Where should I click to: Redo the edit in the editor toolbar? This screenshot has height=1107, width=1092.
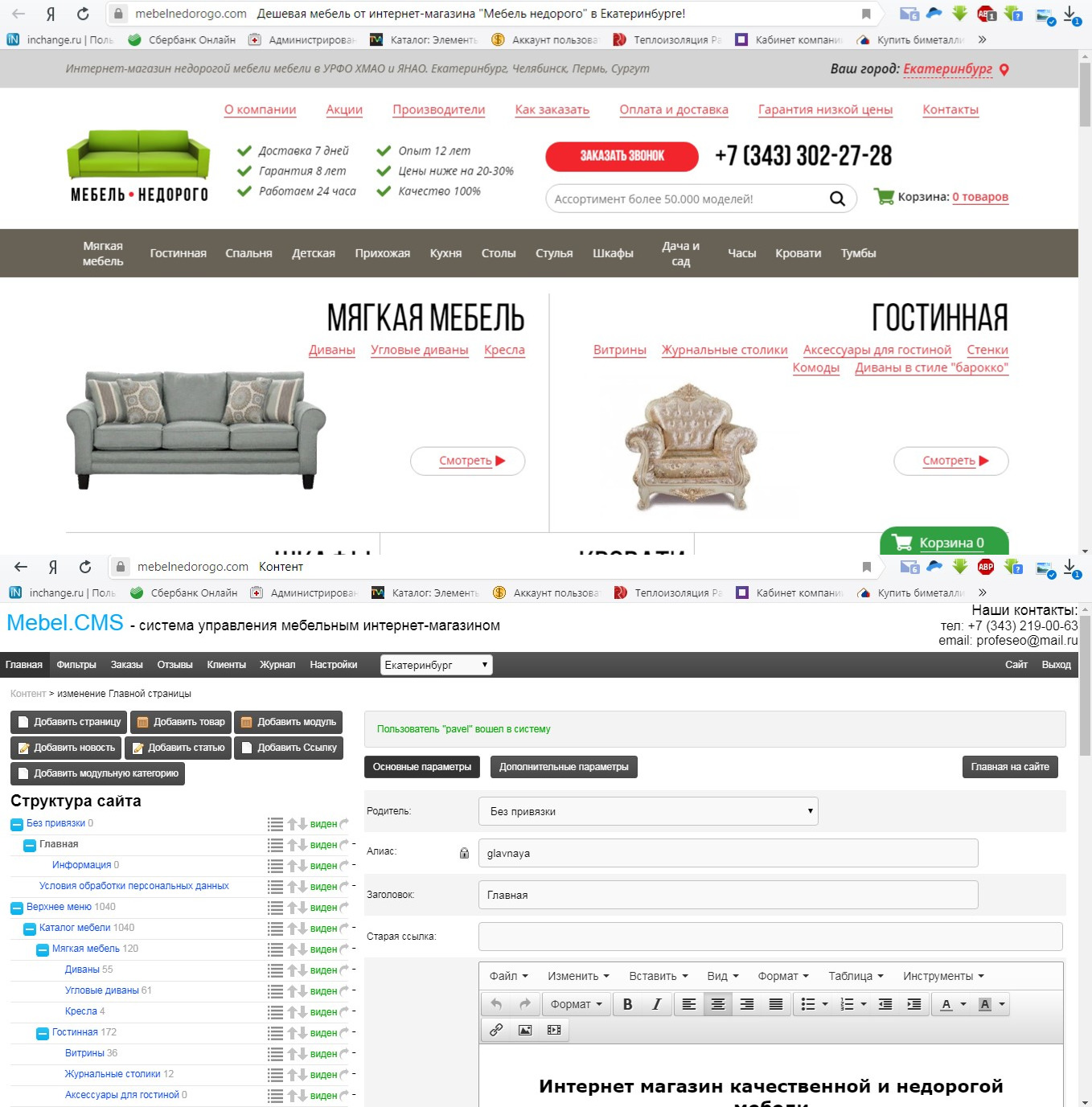click(x=524, y=1004)
